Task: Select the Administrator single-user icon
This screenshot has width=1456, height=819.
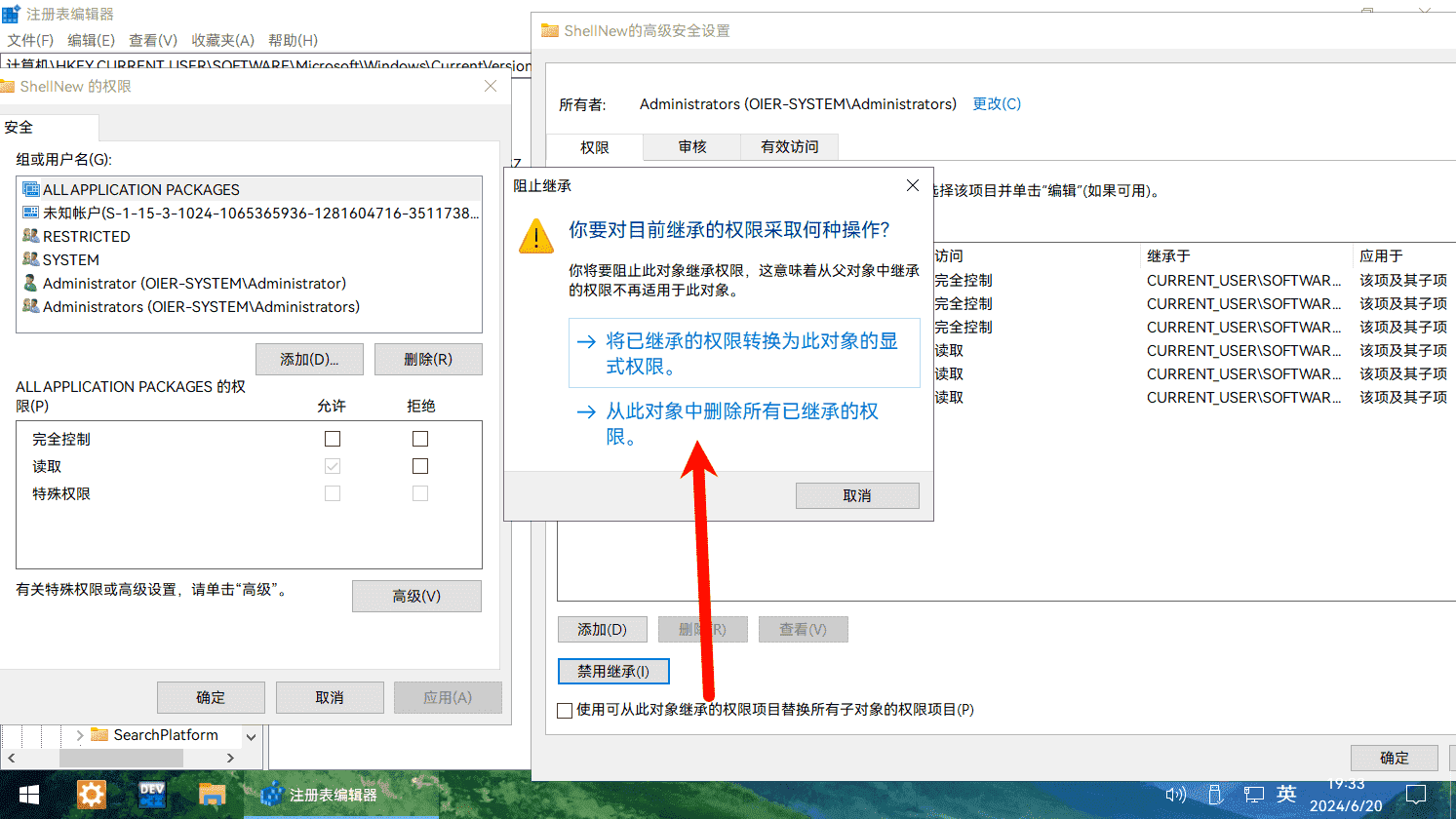Action: pyautogui.click(x=31, y=283)
